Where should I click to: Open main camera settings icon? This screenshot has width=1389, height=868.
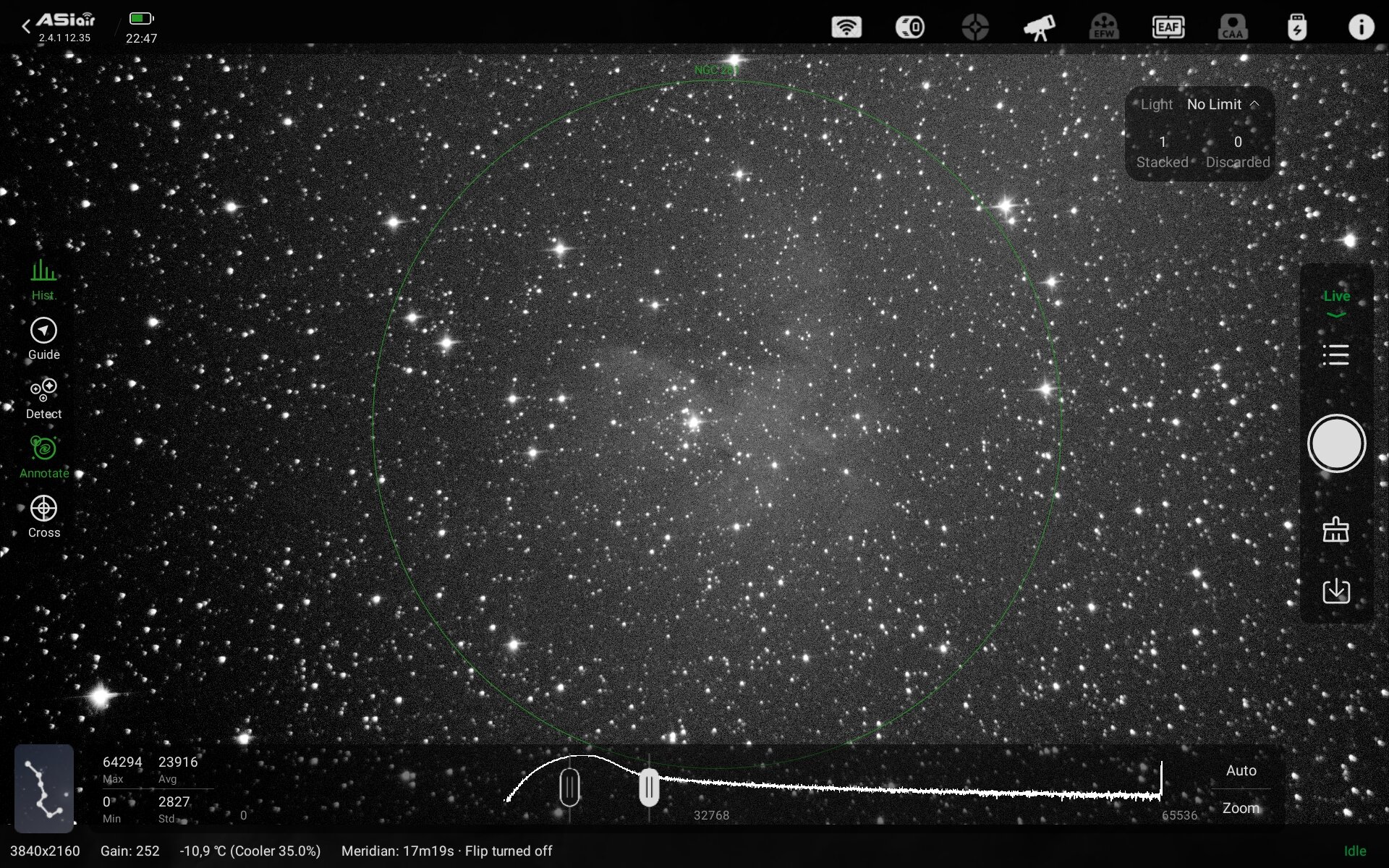[910, 27]
